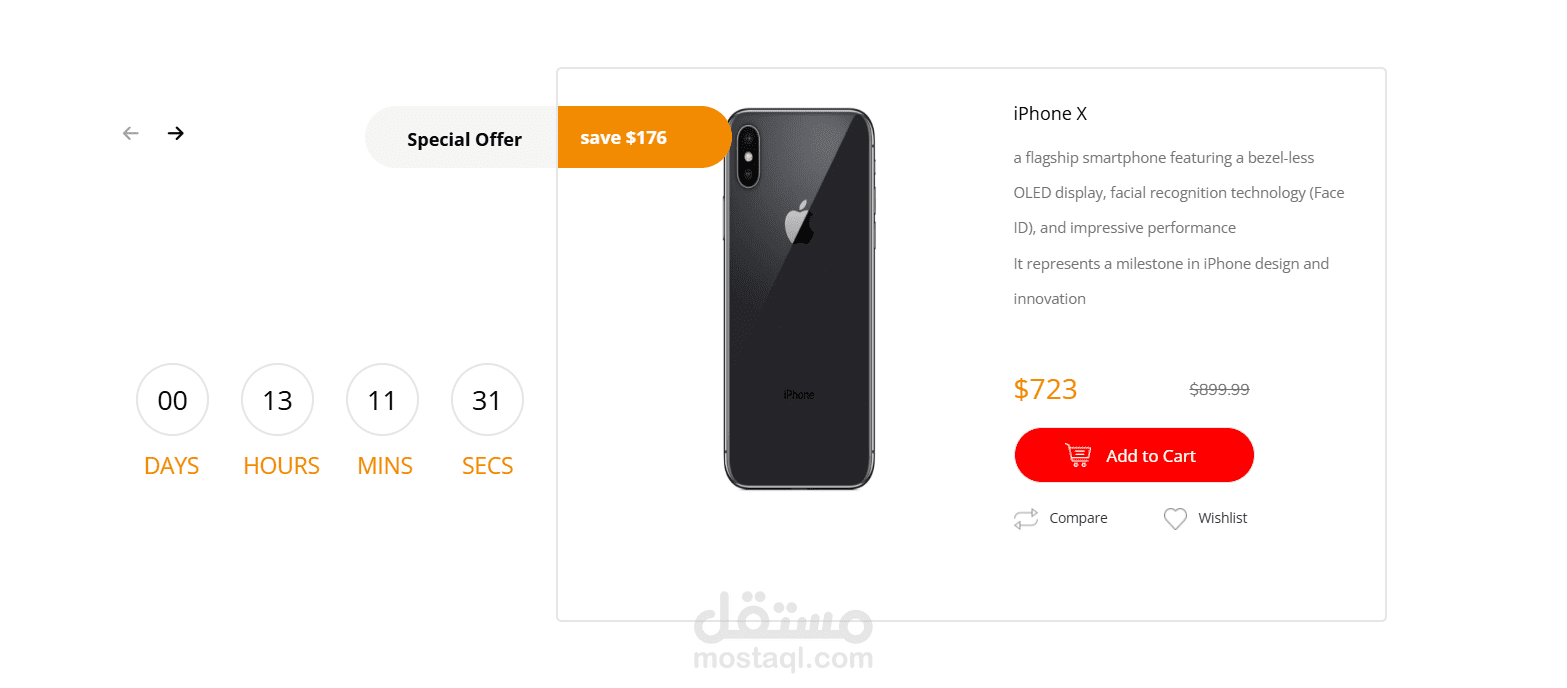Advance to next offer with right arrow
The width and height of the screenshot is (1567, 688).
click(x=176, y=133)
